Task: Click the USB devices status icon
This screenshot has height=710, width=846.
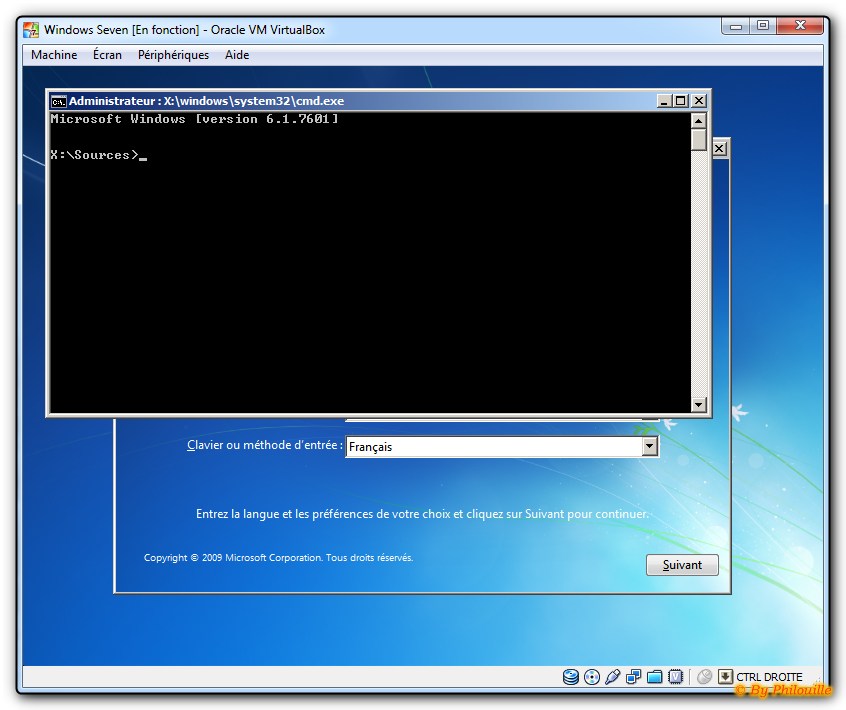Action: click(x=613, y=677)
